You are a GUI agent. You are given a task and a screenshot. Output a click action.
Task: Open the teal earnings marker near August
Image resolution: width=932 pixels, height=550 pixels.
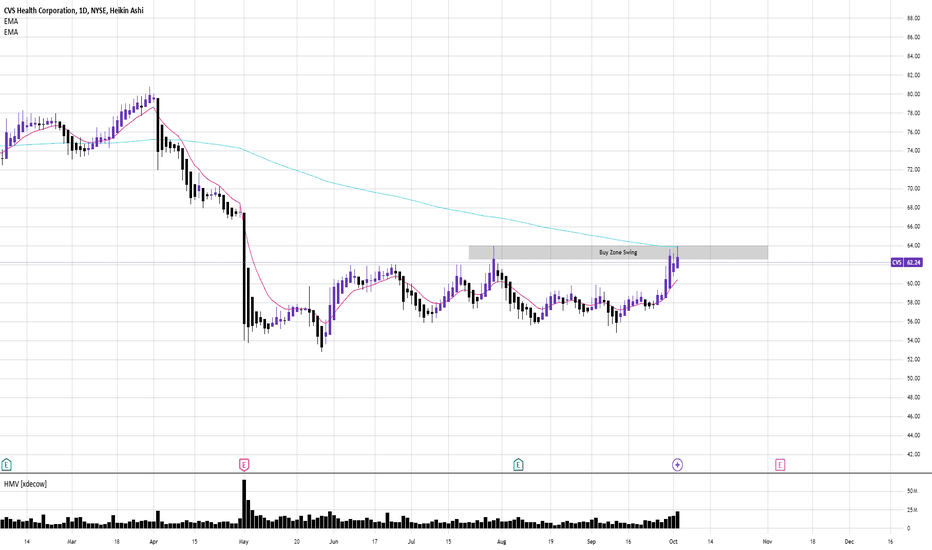coord(518,464)
